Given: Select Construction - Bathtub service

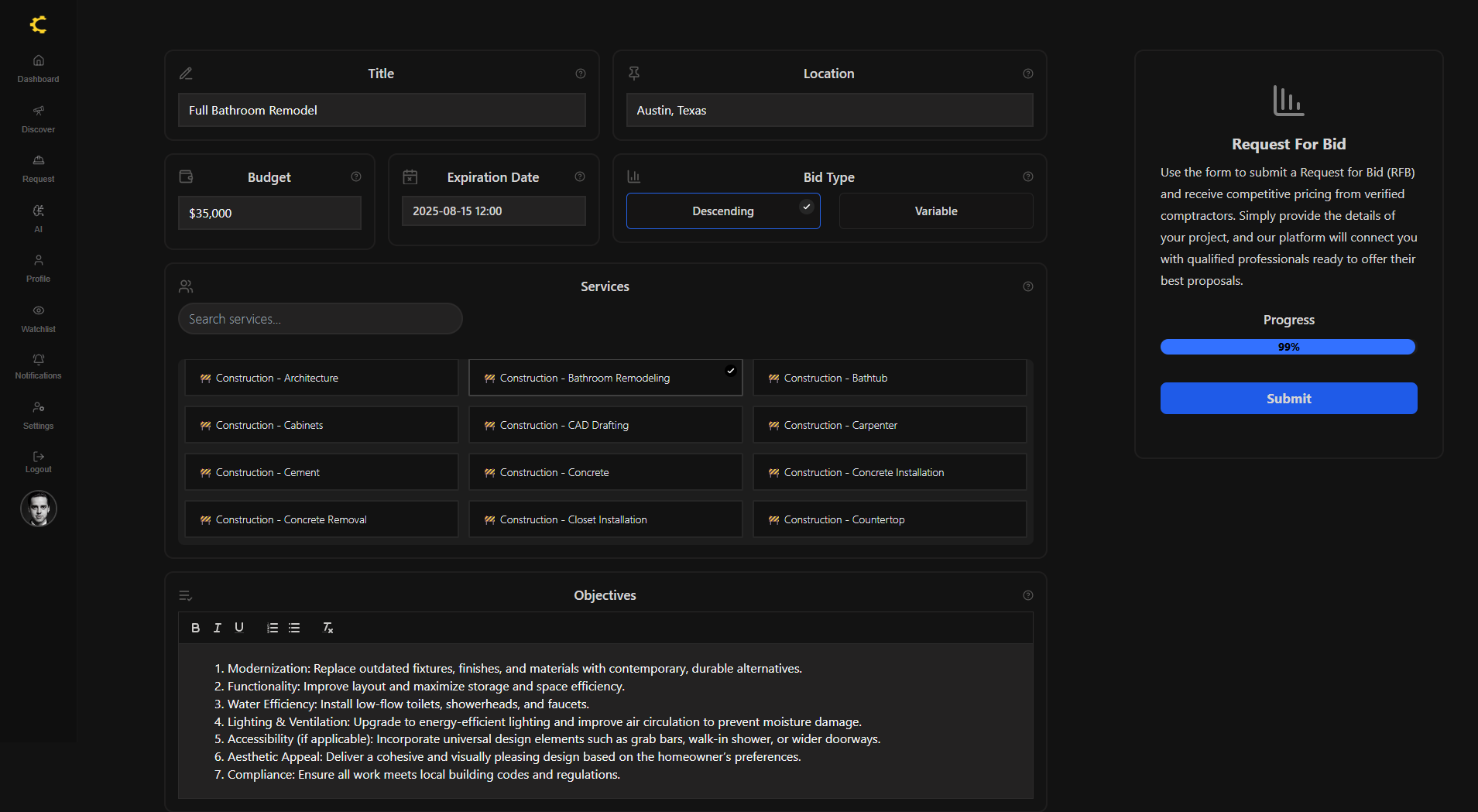Looking at the screenshot, I should (x=890, y=378).
